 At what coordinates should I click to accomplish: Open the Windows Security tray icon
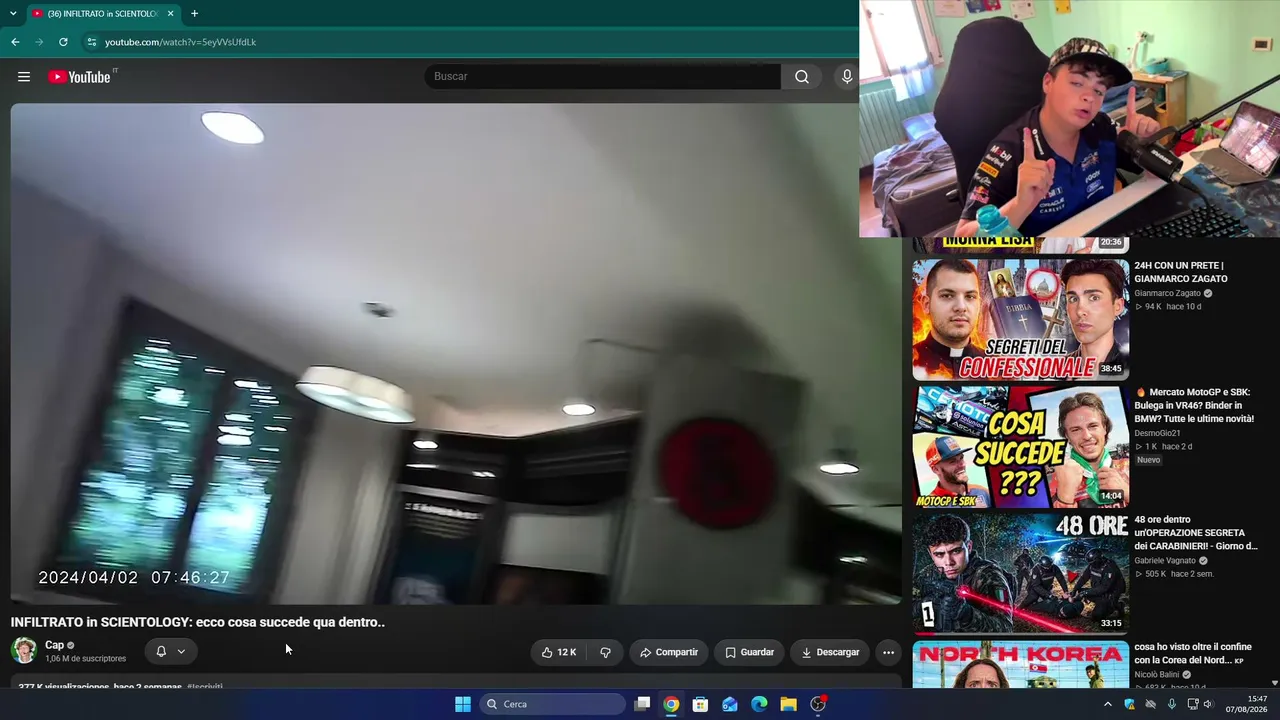coord(1130,704)
